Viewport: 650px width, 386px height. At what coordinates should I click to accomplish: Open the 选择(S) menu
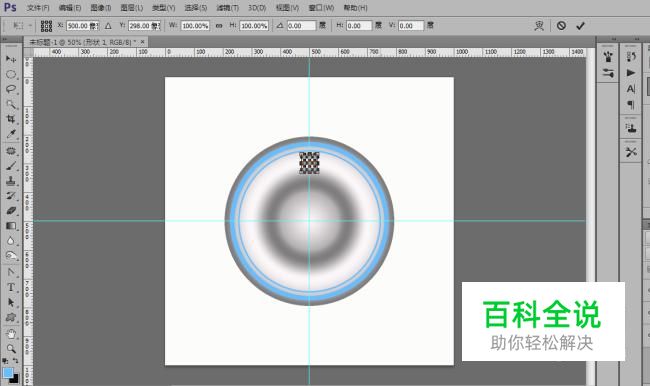[195, 7]
